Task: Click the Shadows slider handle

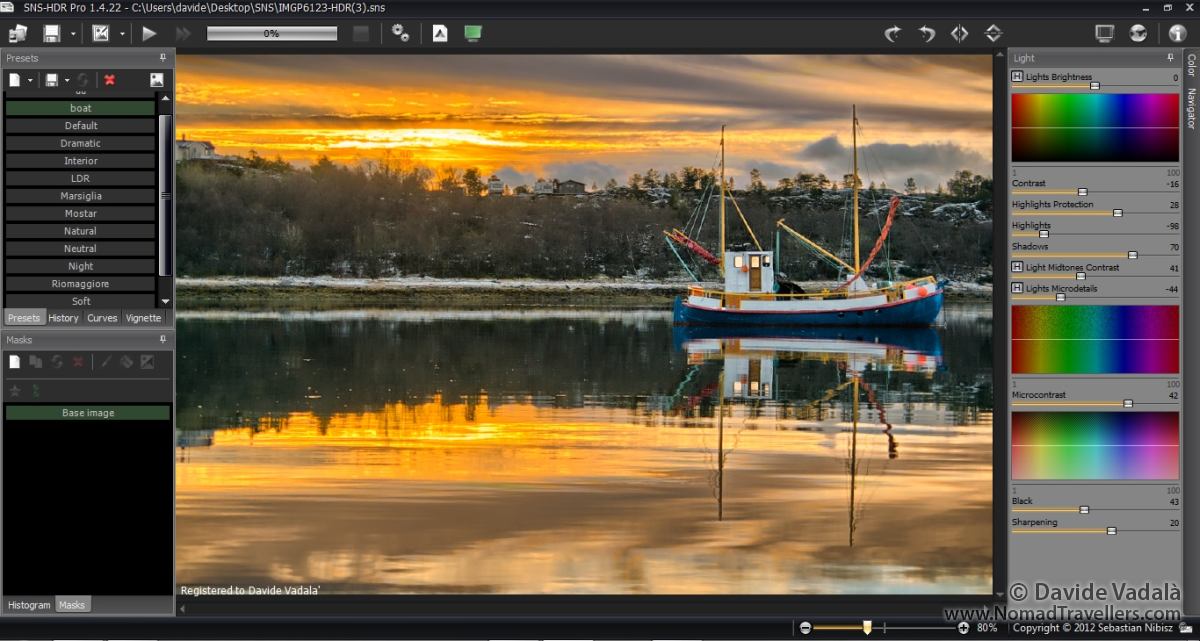Action: [1132, 255]
